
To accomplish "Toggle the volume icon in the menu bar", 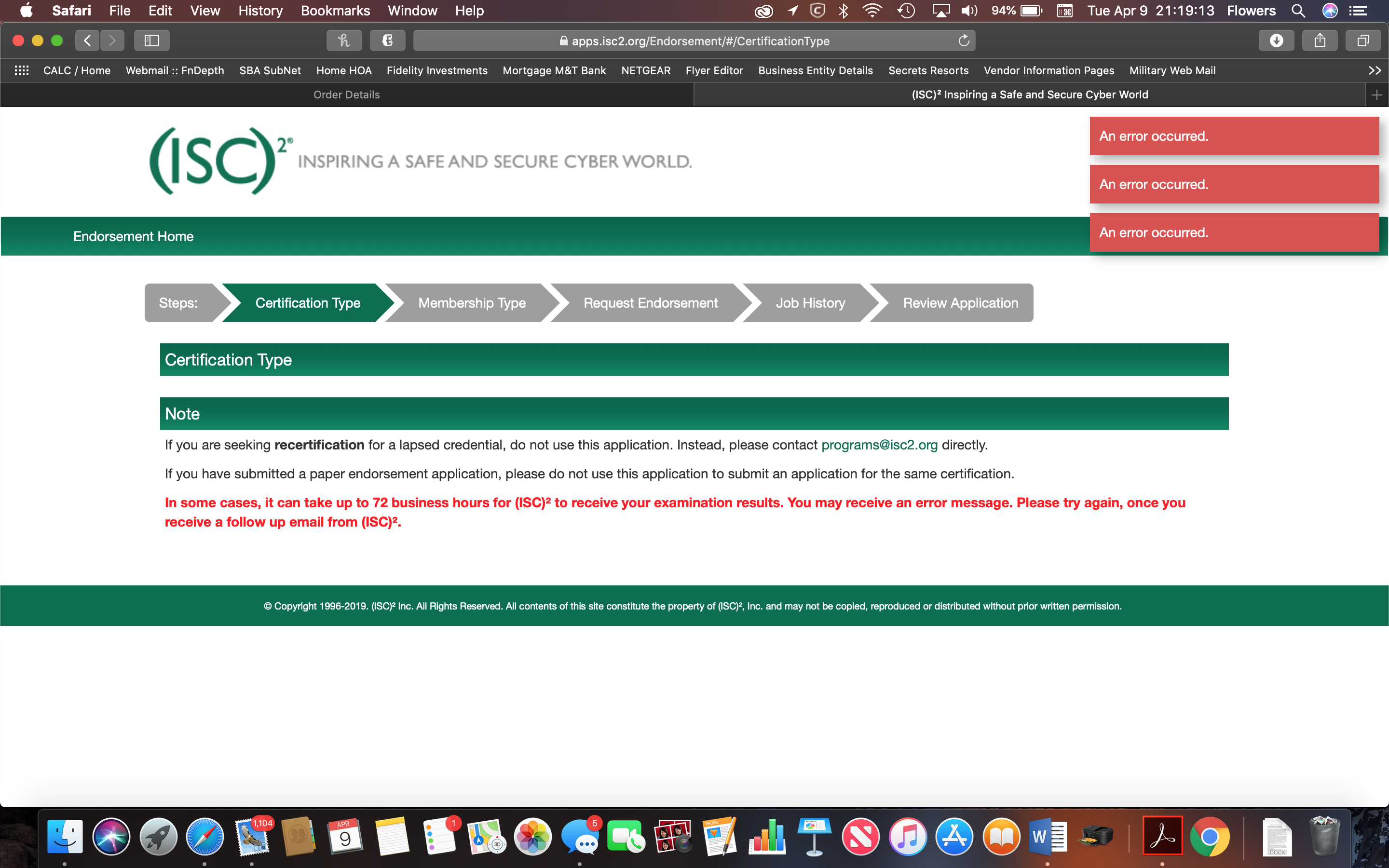I will point(969,10).
